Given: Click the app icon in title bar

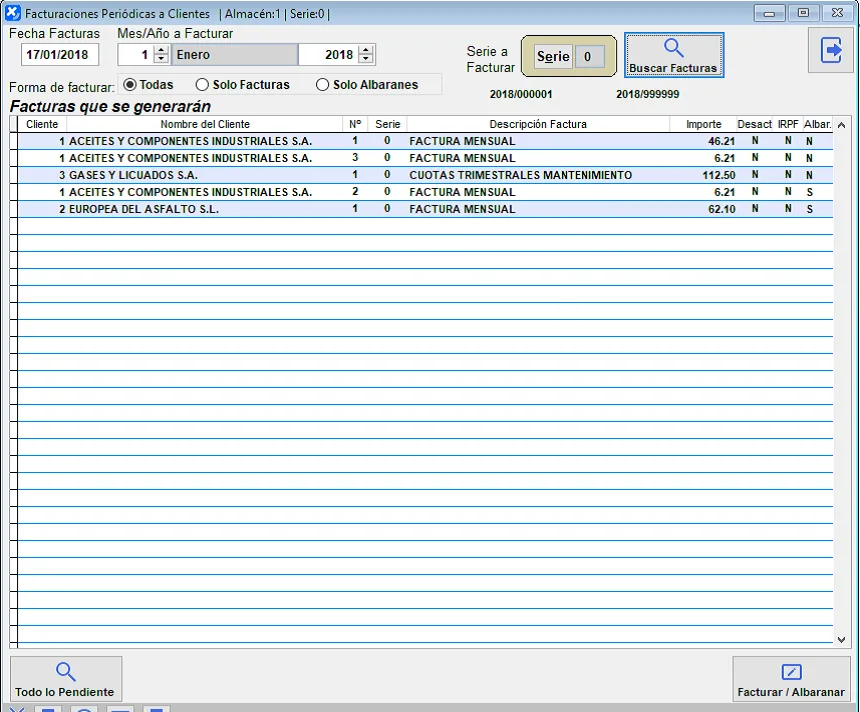Looking at the screenshot, I should pyautogui.click(x=13, y=13).
